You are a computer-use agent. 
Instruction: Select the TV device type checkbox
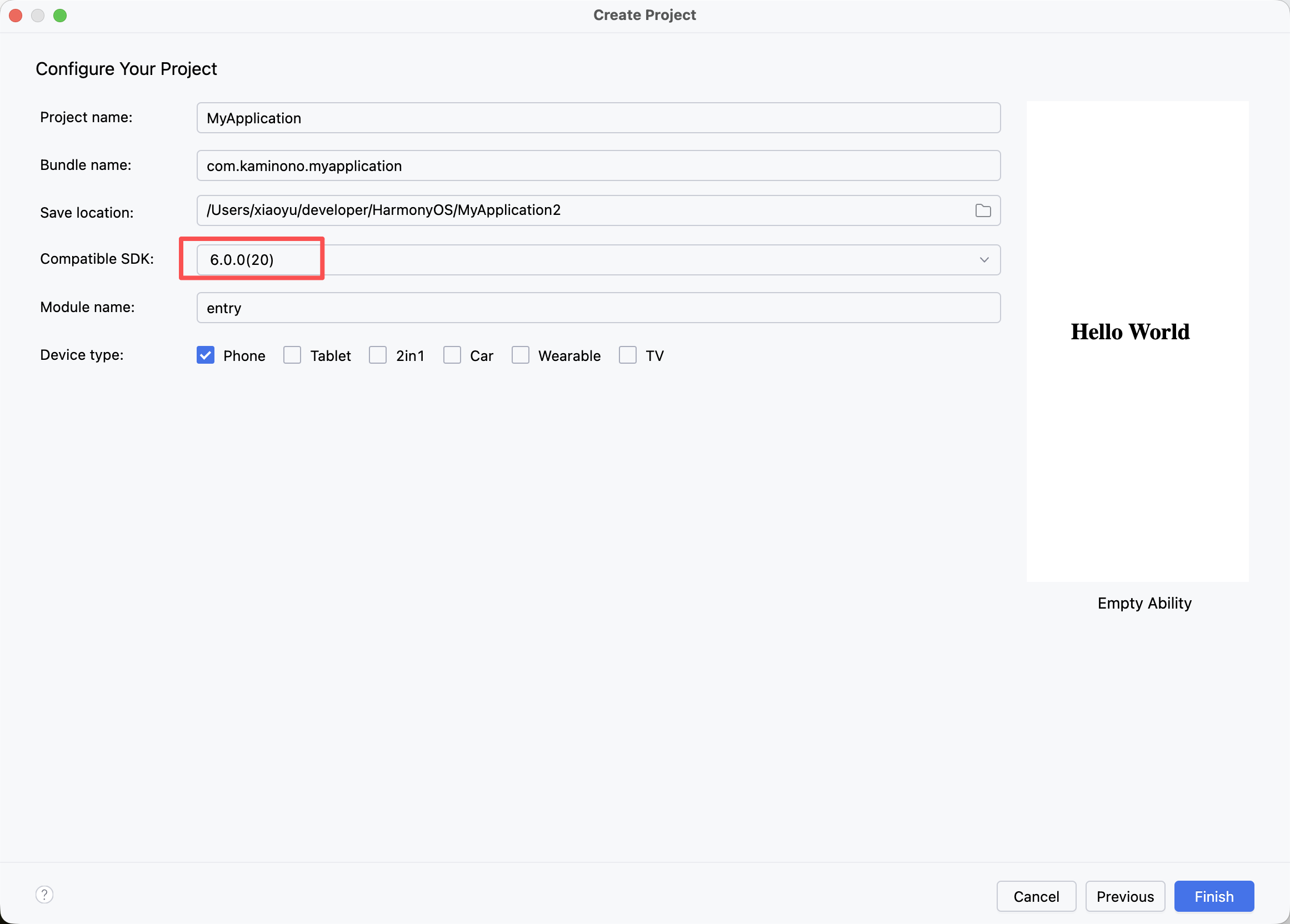tap(627, 355)
